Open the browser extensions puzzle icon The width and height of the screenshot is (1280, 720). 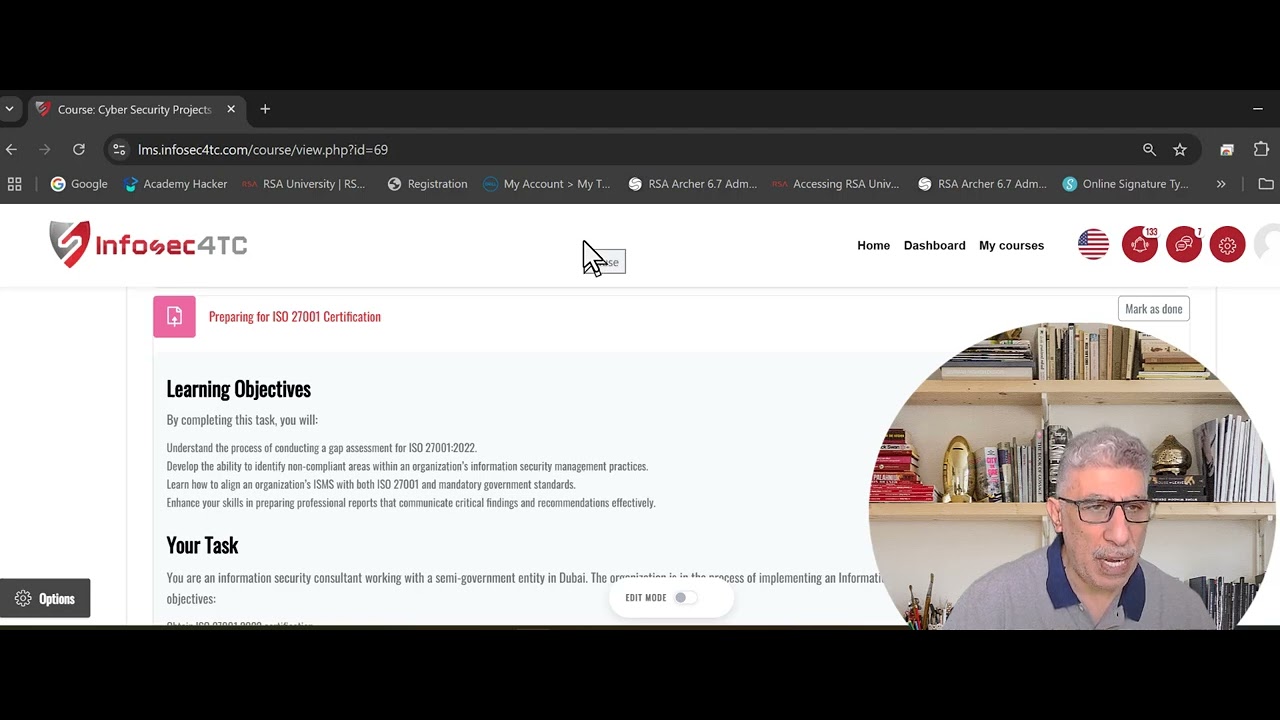click(x=1261, y=149)
